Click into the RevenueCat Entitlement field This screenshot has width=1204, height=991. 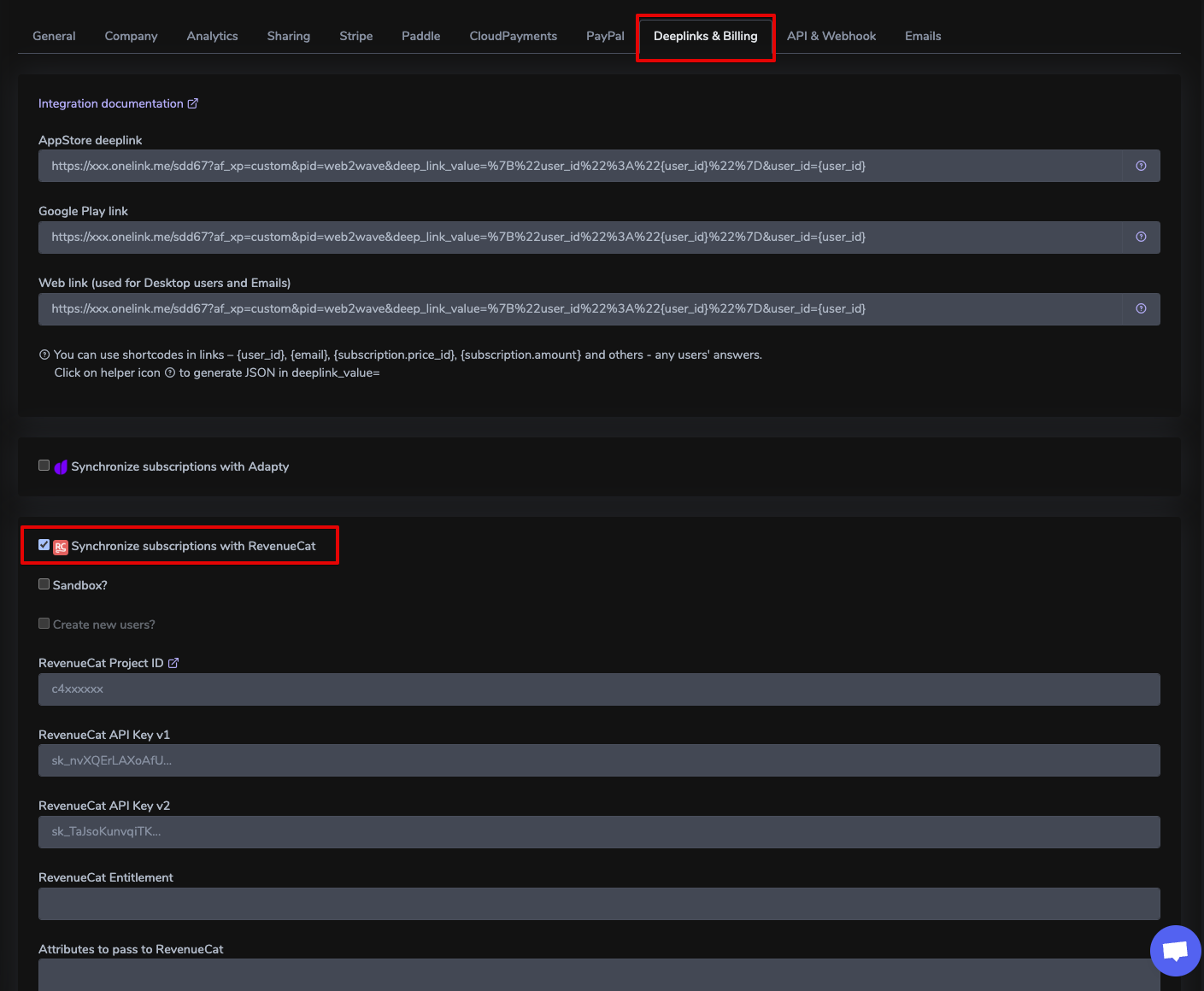tap(599, 904)
